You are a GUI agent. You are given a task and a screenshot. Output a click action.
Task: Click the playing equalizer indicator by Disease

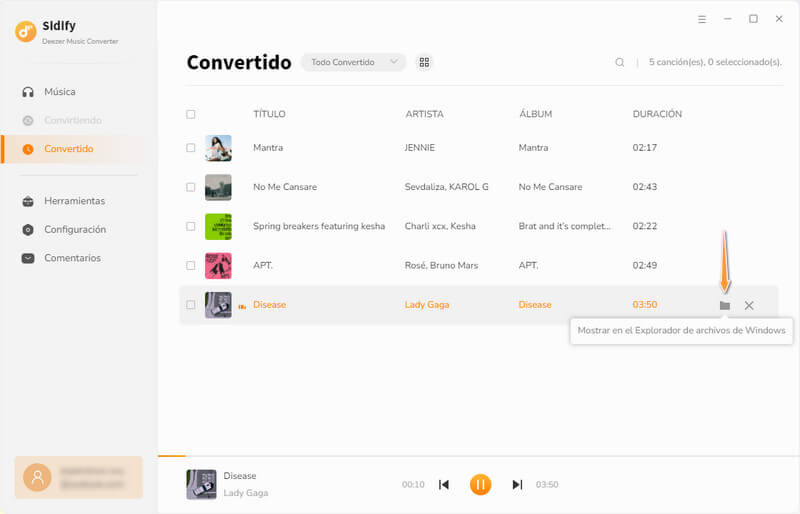[242, 307]
